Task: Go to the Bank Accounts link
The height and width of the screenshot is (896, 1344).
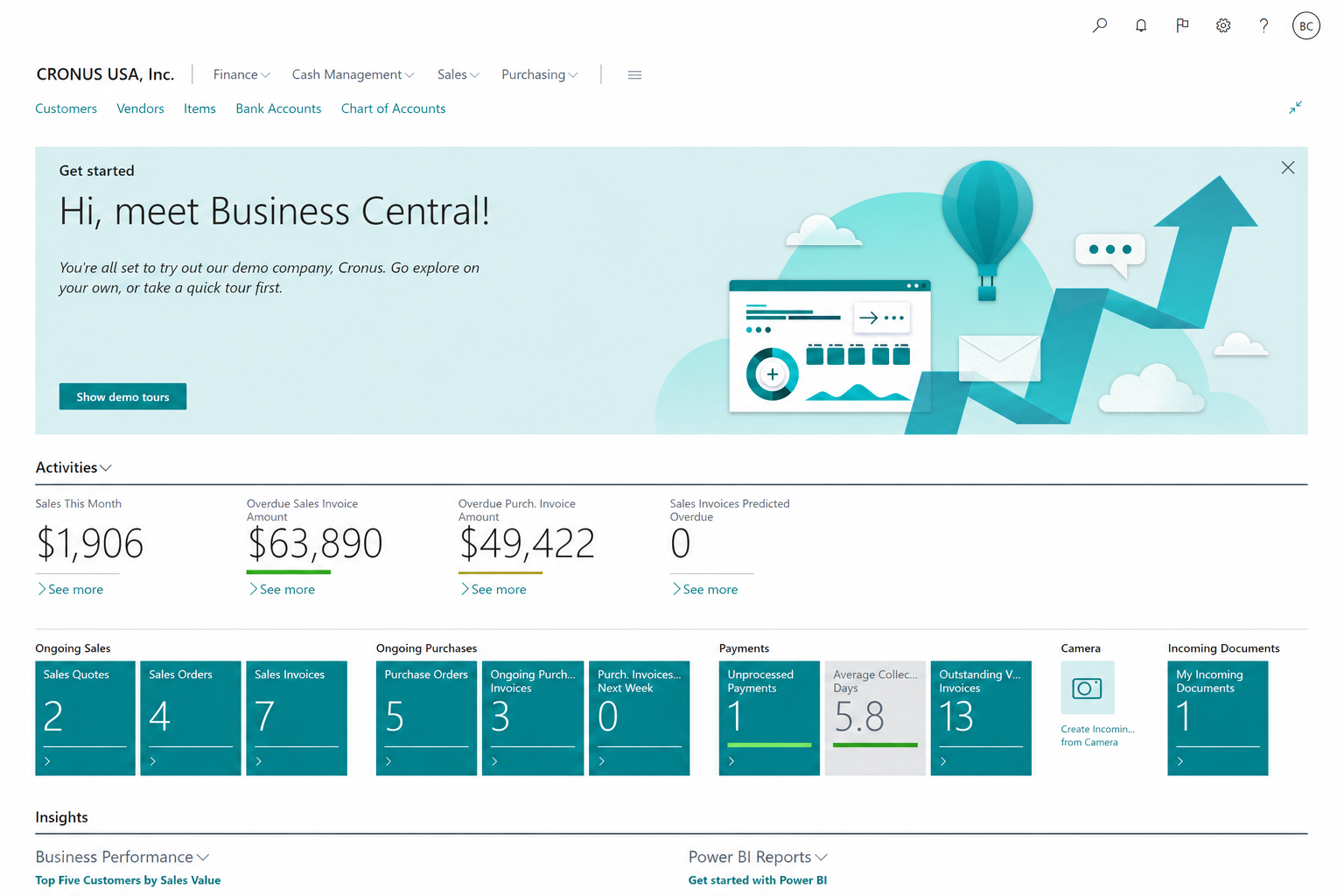Action: click(x=278, y=108)
